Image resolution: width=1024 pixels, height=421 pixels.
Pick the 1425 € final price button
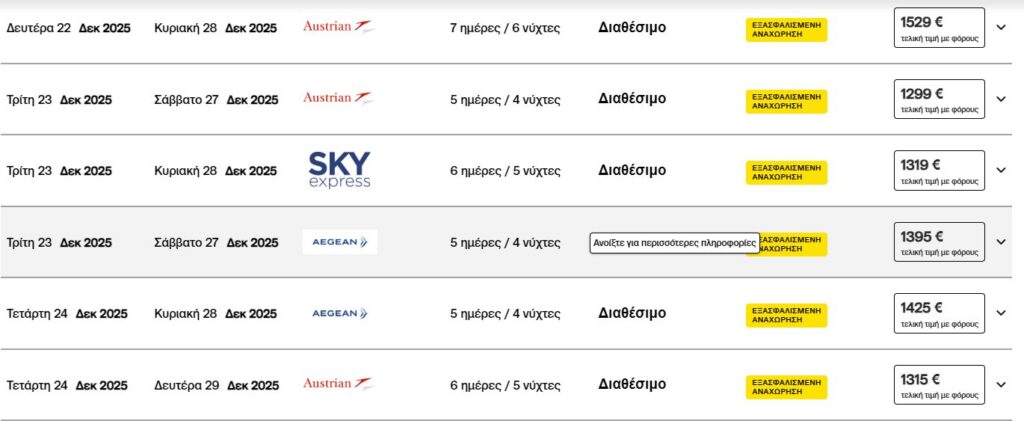coord(939,313)
